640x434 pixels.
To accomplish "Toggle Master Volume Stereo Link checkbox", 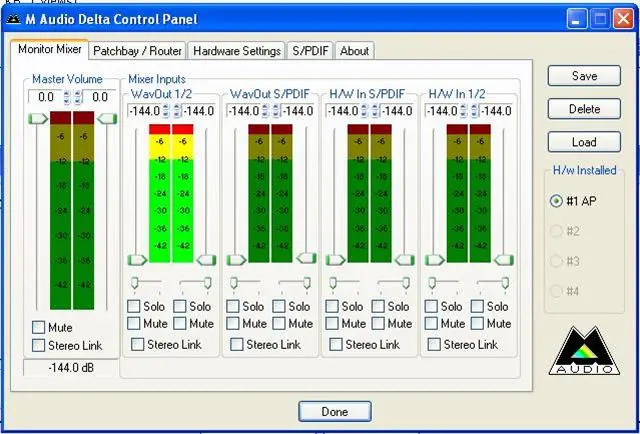I will (38, 346).
